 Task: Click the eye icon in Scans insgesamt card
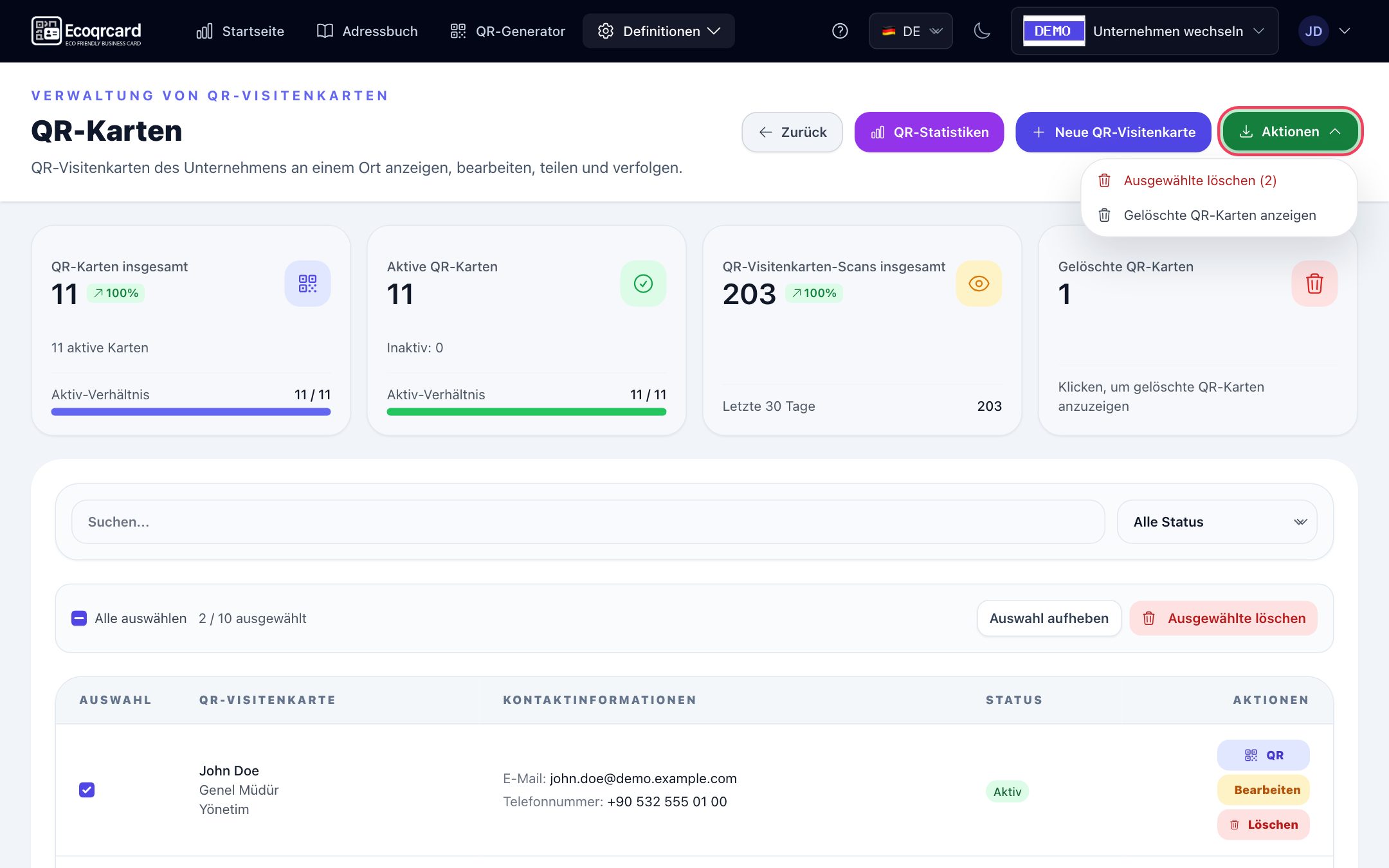979,284
